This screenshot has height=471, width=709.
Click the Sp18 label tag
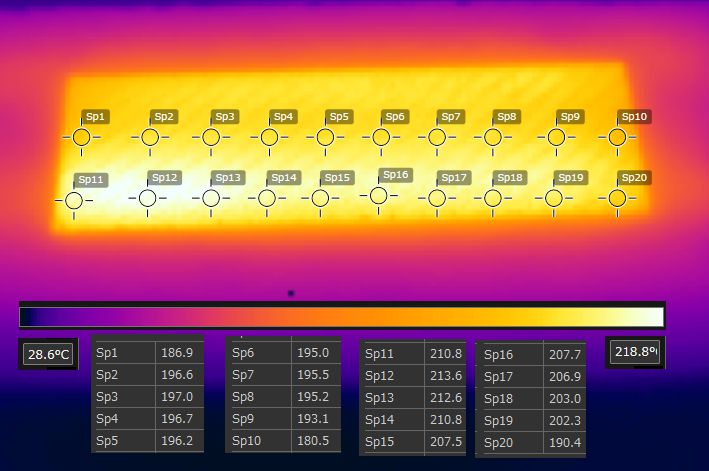pyautogui.click(x=509, y=178)
